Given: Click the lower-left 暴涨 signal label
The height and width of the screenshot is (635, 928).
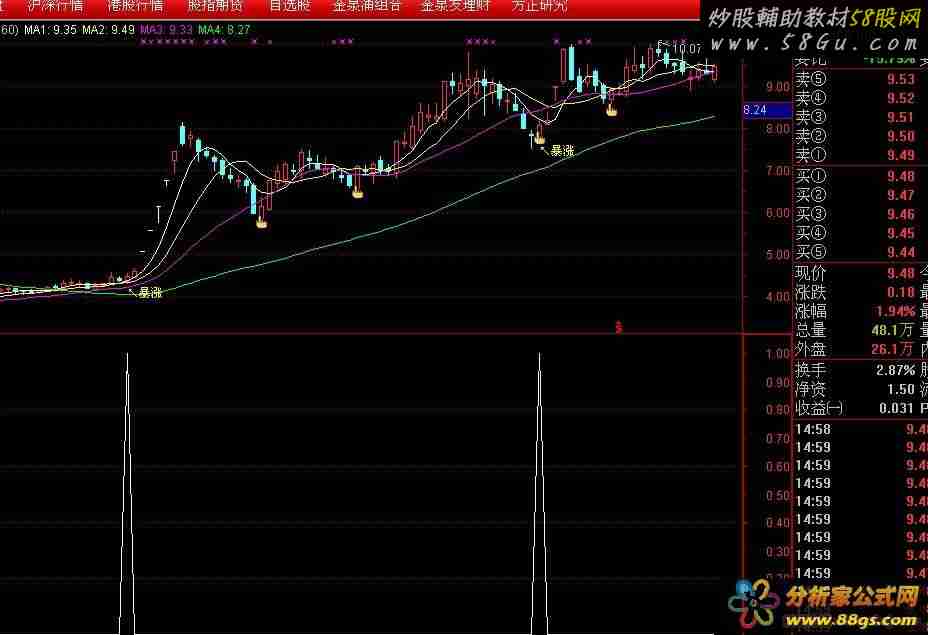Looking at the screenshot, I should pyautogui.click(x=150, y=292).
